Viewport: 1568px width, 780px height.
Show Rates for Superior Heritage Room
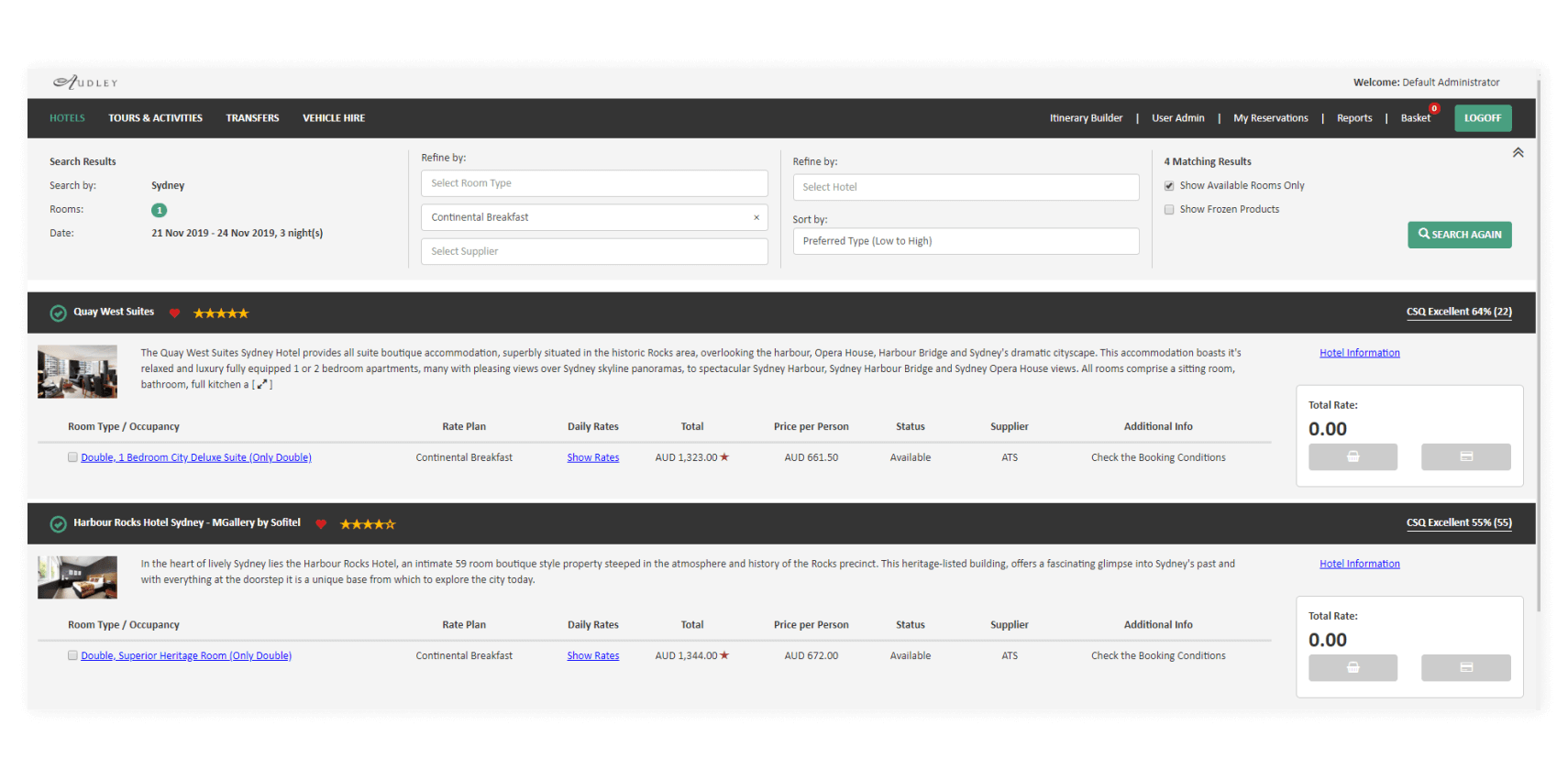pos(592,655)
